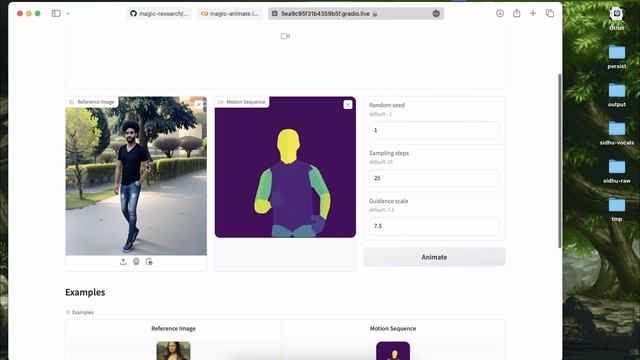Toggle the Safari sidebar icon

click(x=56, y=13)
